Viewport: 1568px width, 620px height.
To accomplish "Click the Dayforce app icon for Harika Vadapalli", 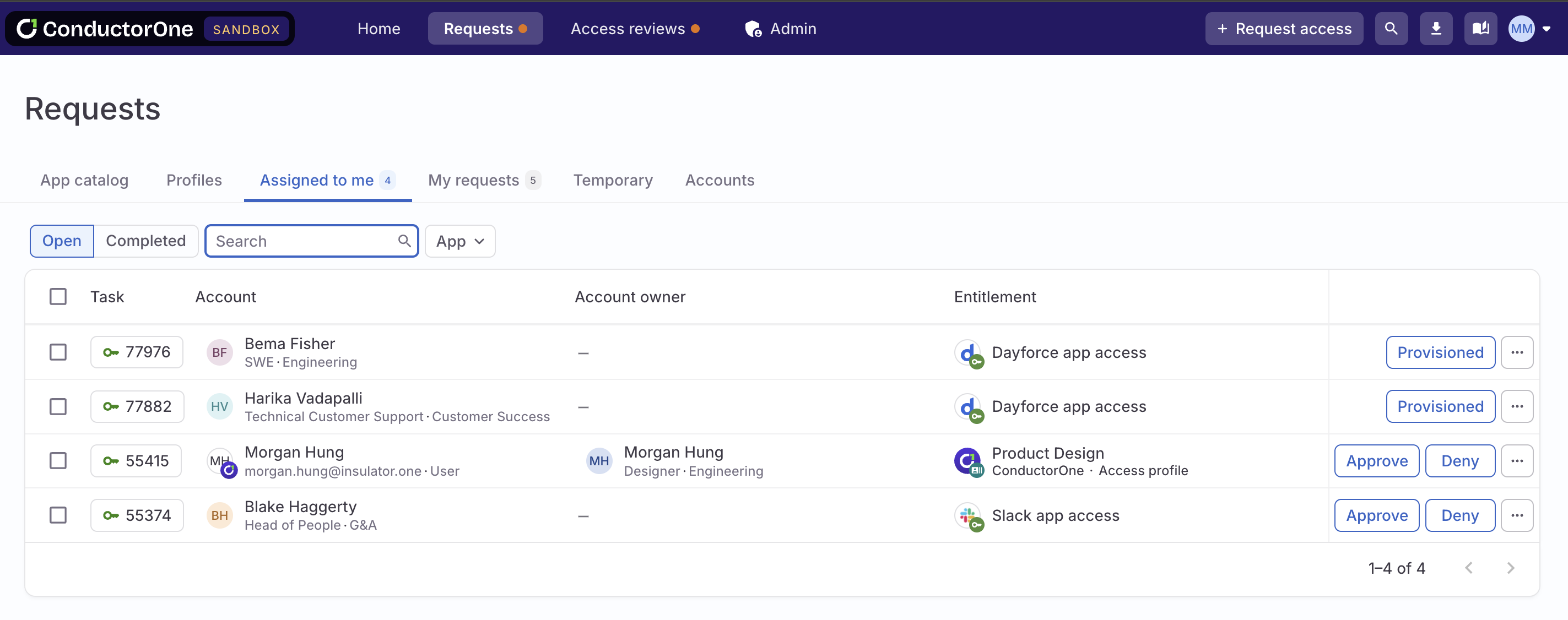I will [x=969, y=406].
